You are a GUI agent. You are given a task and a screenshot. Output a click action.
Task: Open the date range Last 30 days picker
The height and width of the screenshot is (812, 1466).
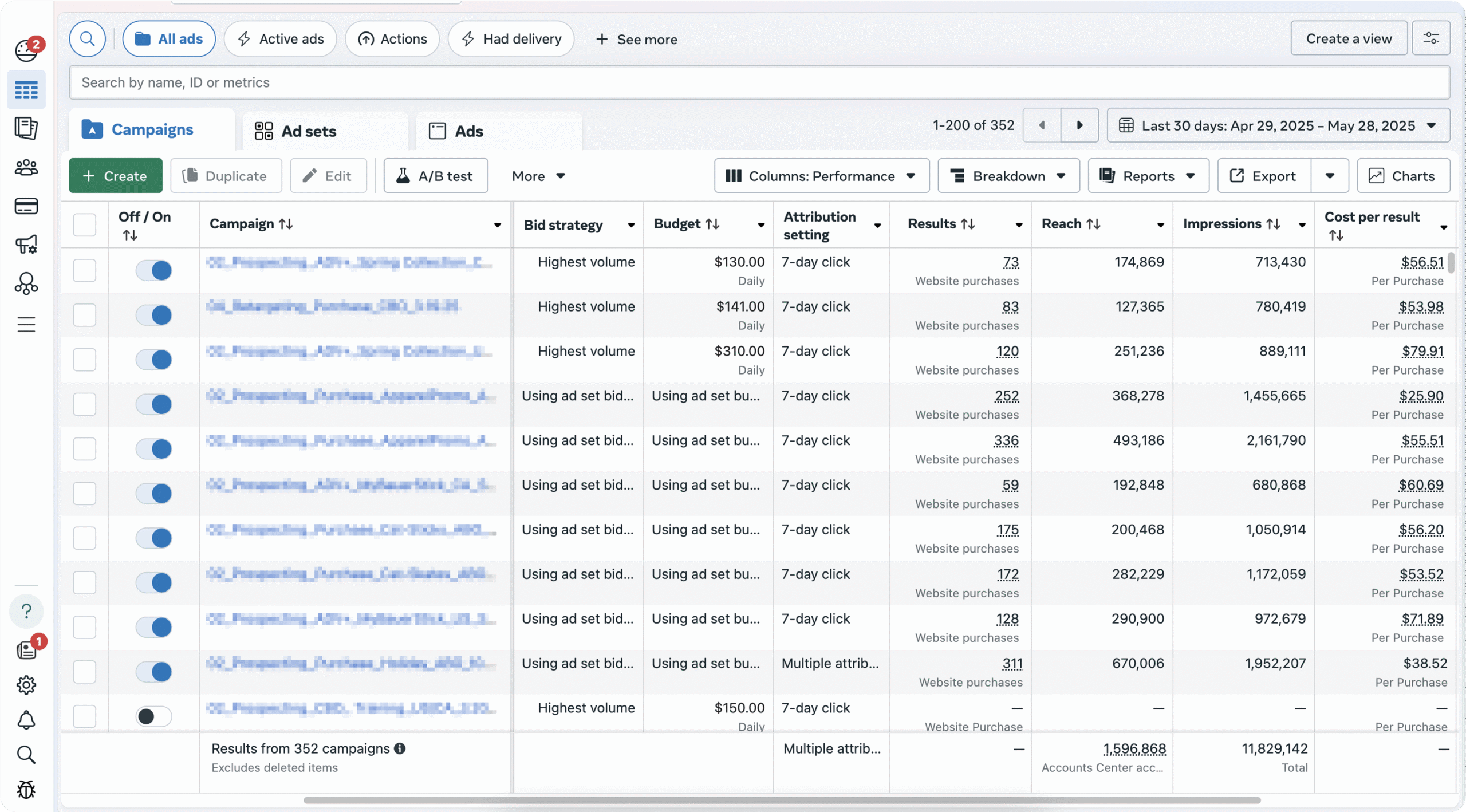pyautogui.click(x=1278, y=125)
